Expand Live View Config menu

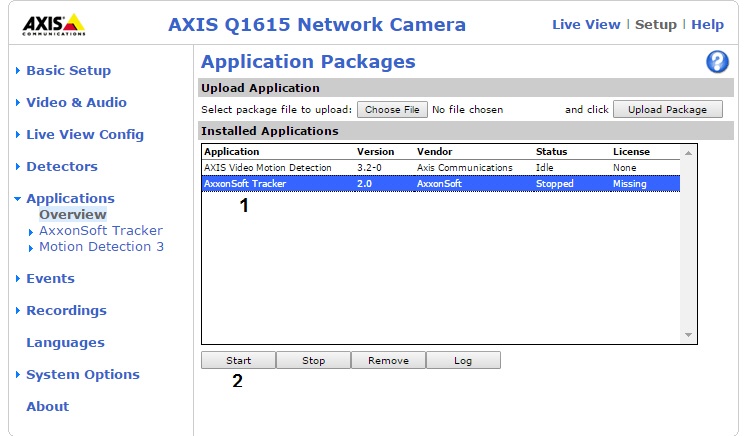pyautogui.click(x=84, y=135)
